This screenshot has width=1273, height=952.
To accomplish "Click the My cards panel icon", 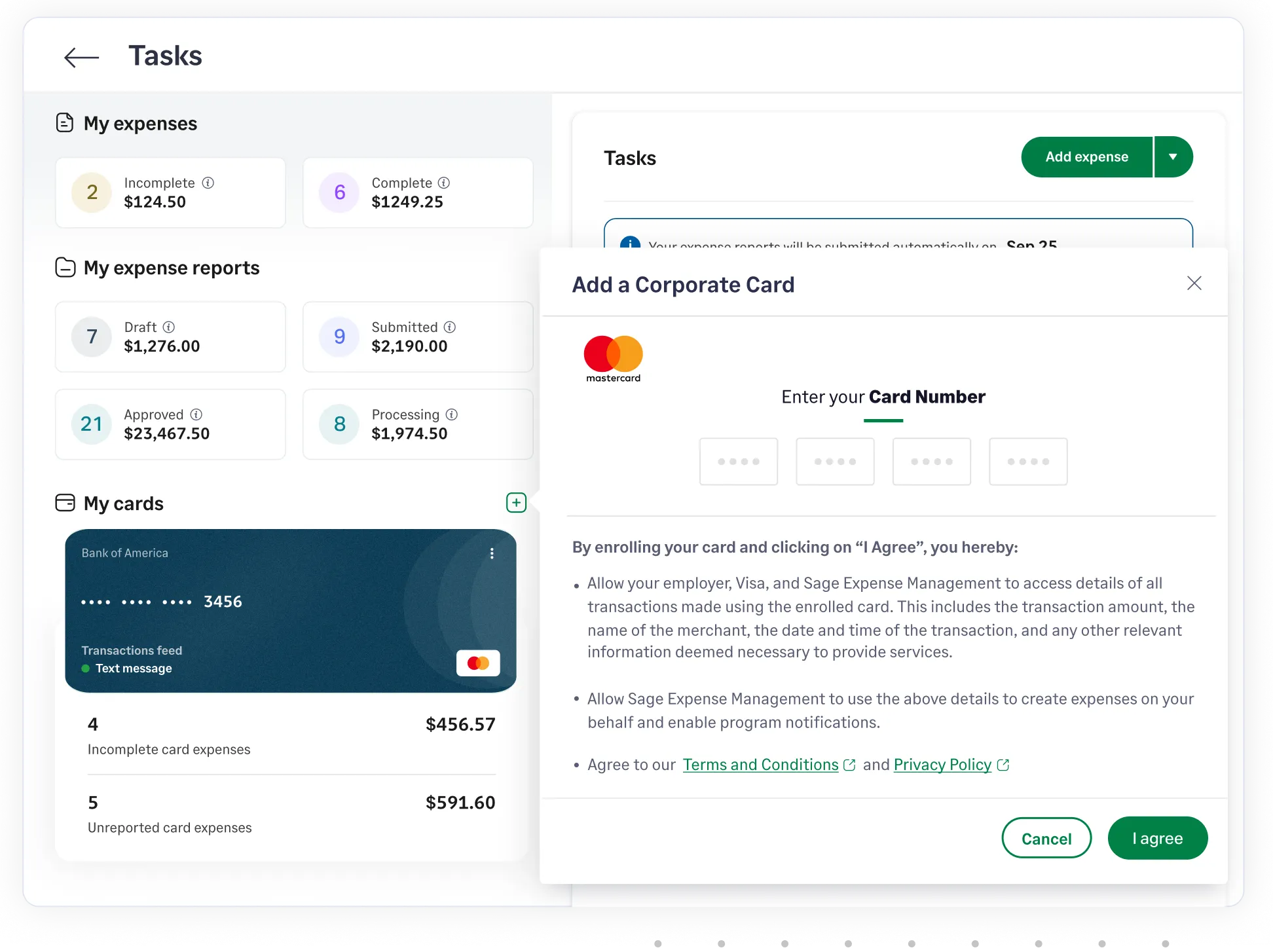I will (65, 503).
